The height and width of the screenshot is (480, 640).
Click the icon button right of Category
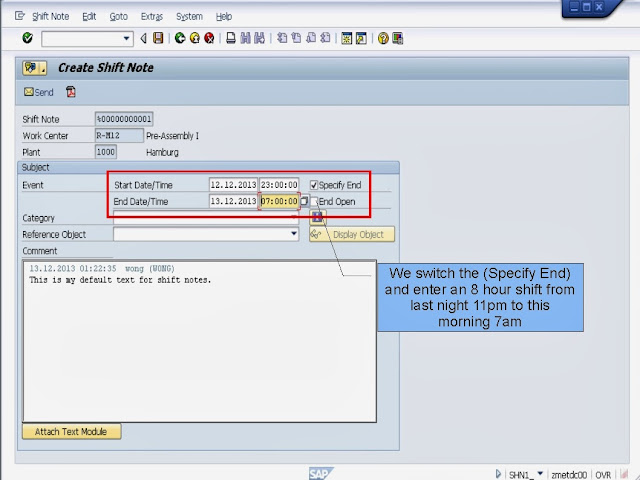(x=318, y=218)
